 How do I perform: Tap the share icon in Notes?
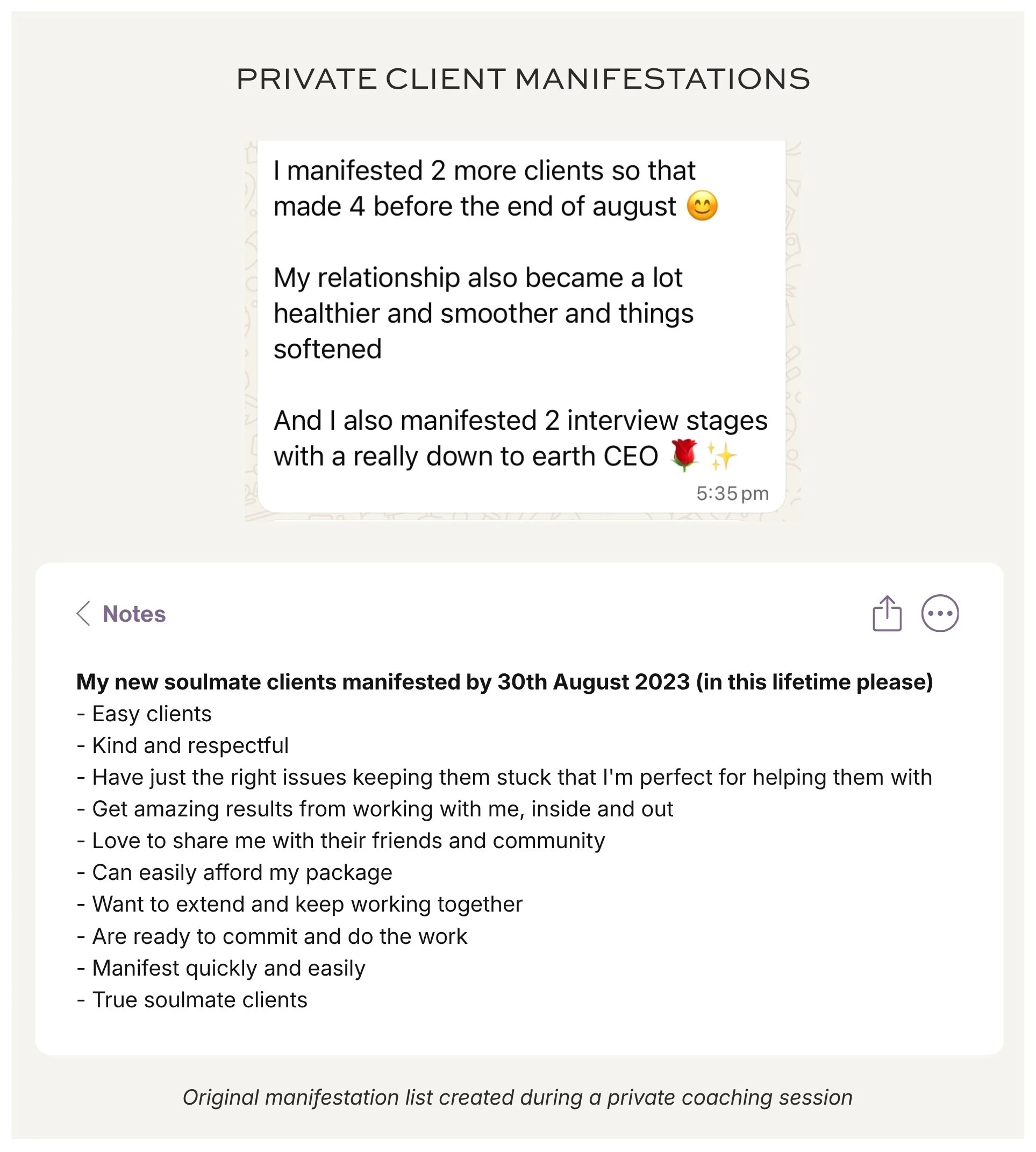click(887, 613)
